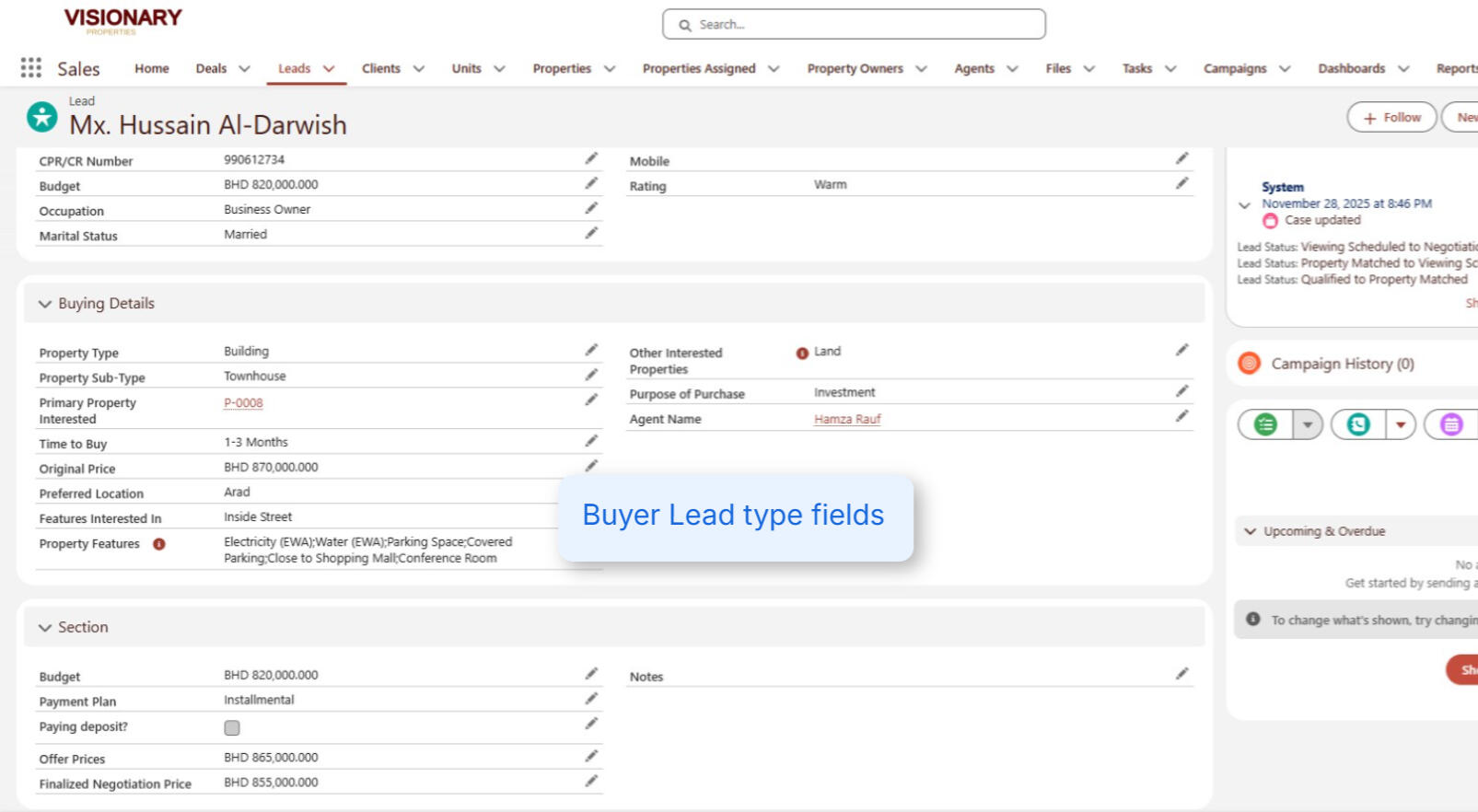The width and height of the screenshot is (1478, 812).
Task: Edit the Rating field pencil icon
Action: (x=1181, y=184)
